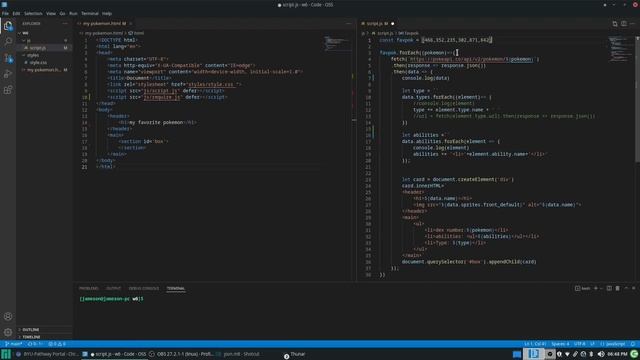Split the right editor
This screenshot has height=360, width=640.
[624, 24]
